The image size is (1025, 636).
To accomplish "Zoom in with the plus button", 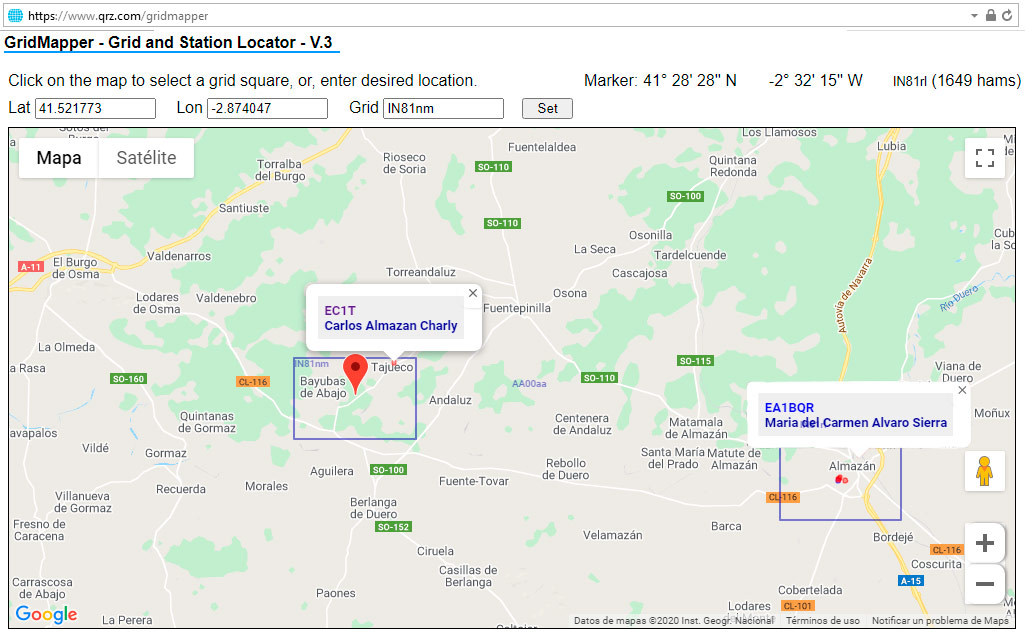I will [x=984, y=543].
